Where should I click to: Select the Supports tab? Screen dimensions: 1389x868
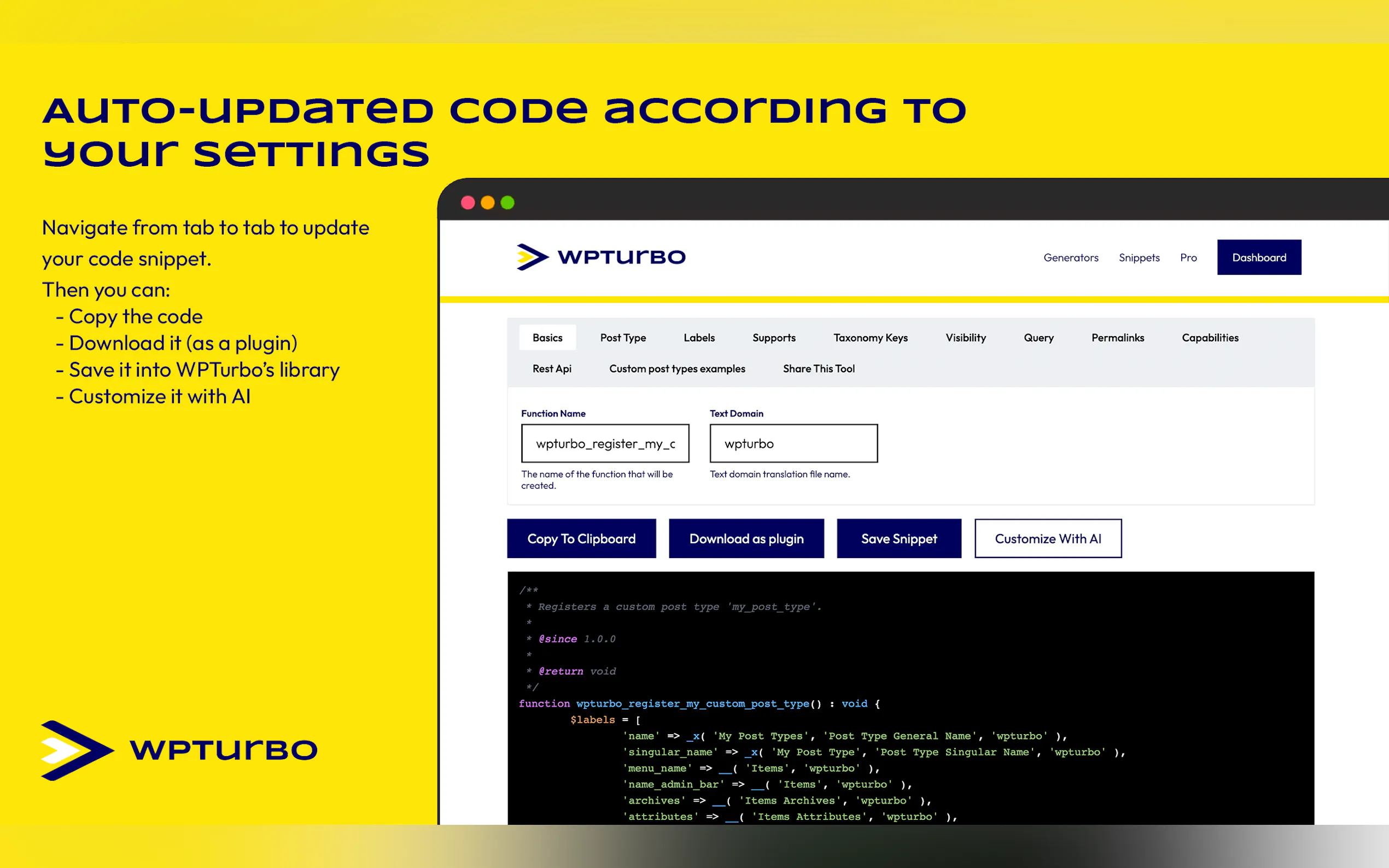click(x=773, y=338)
